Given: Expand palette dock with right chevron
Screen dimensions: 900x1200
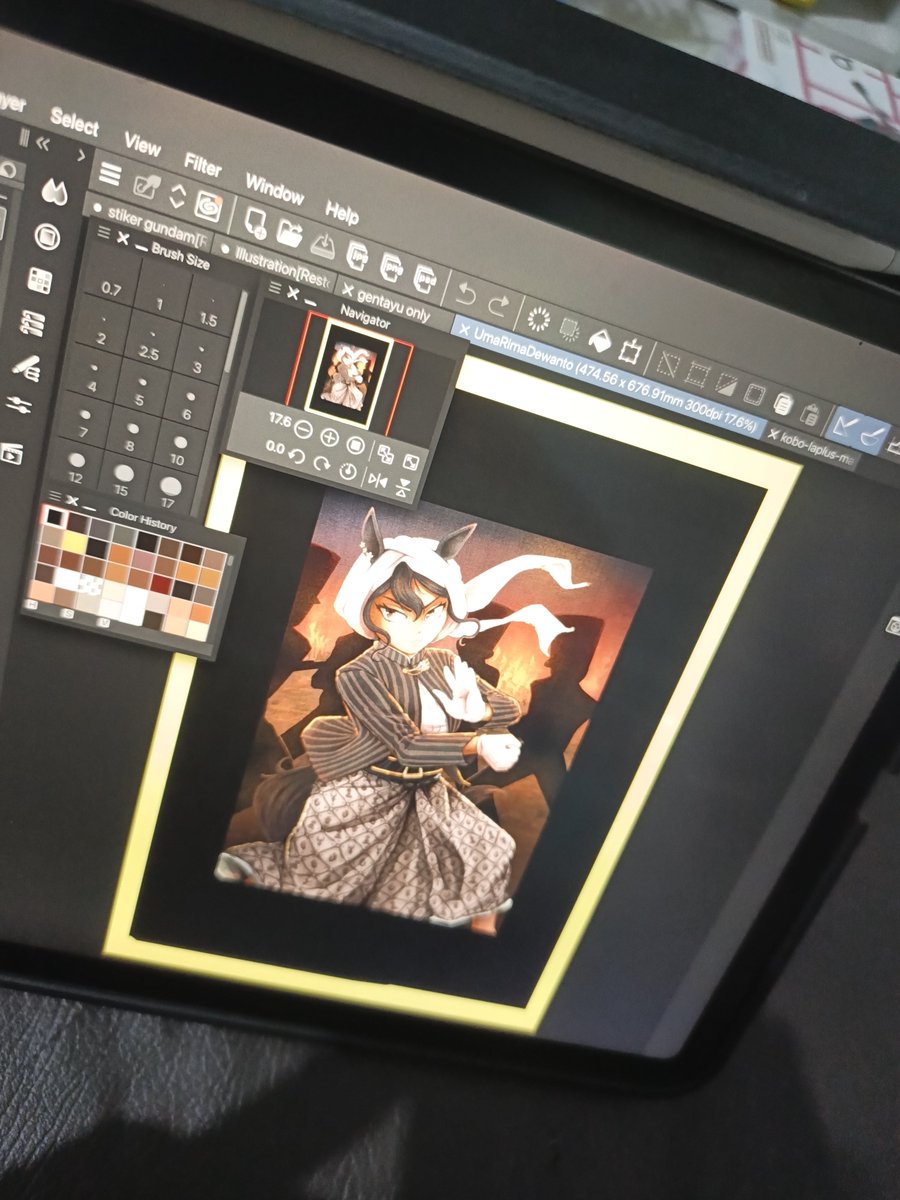Looking at the screenshot, I should tap(82, 155).
